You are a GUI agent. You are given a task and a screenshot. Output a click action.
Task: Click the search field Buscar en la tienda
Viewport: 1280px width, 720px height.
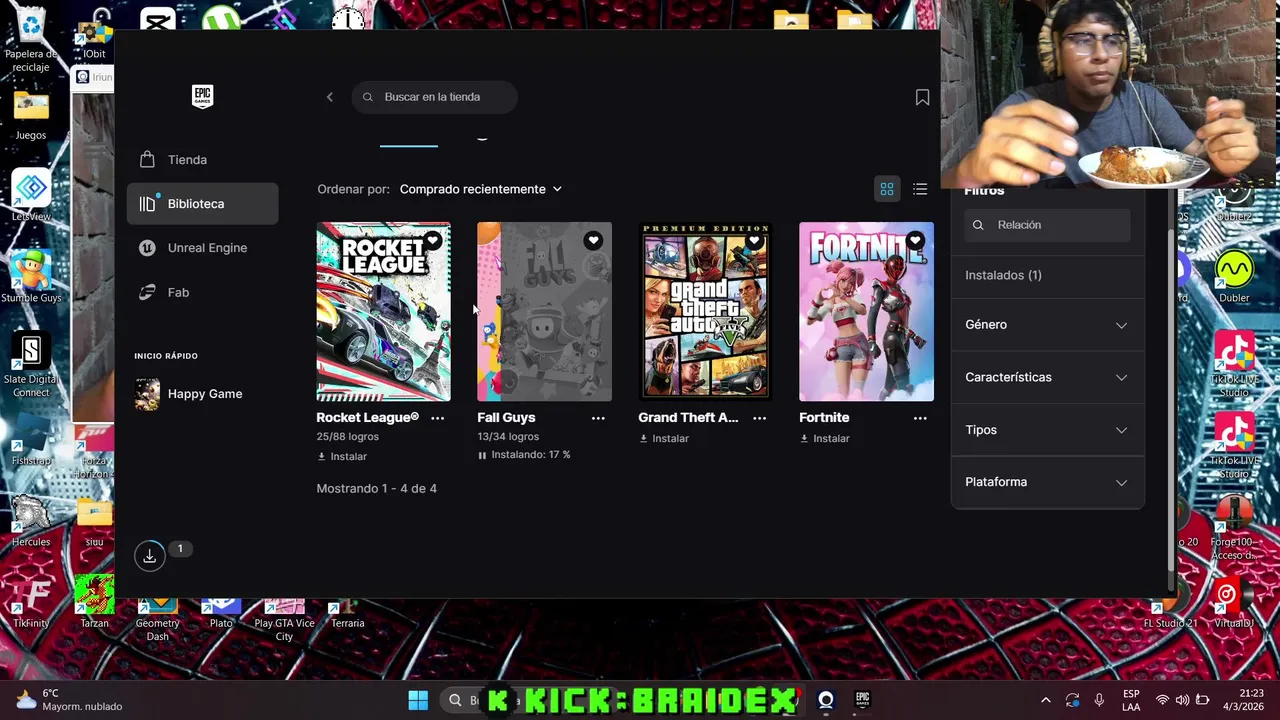coord(434,97)
